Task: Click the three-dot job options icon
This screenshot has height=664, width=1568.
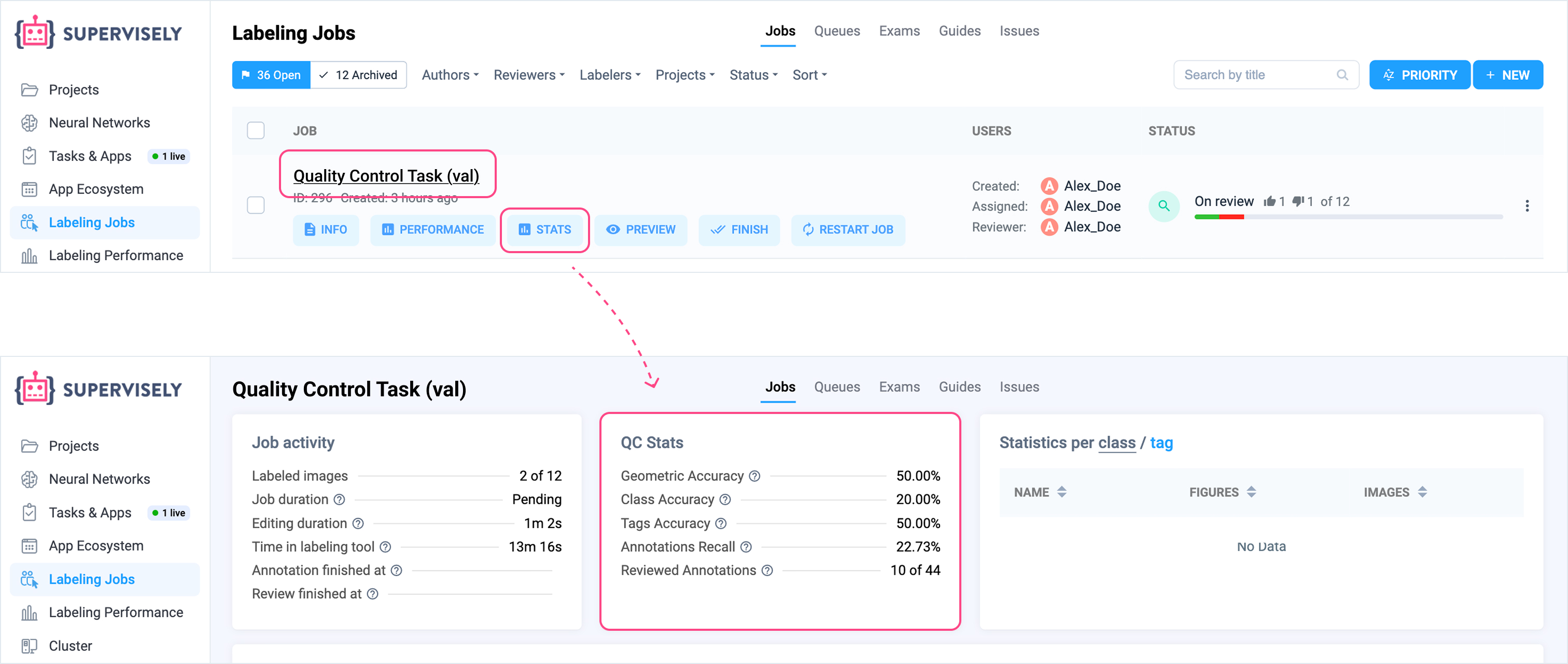Action: (1527, 206)
